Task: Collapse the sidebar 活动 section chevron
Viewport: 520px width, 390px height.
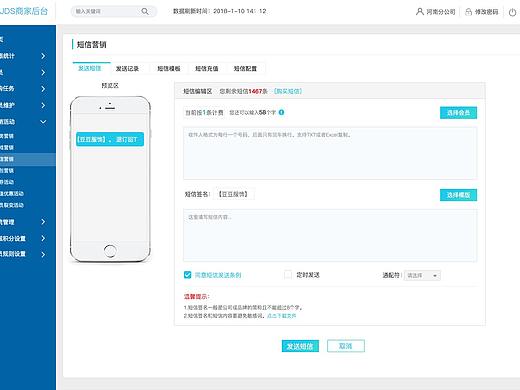Action: [x=43, y=122]
